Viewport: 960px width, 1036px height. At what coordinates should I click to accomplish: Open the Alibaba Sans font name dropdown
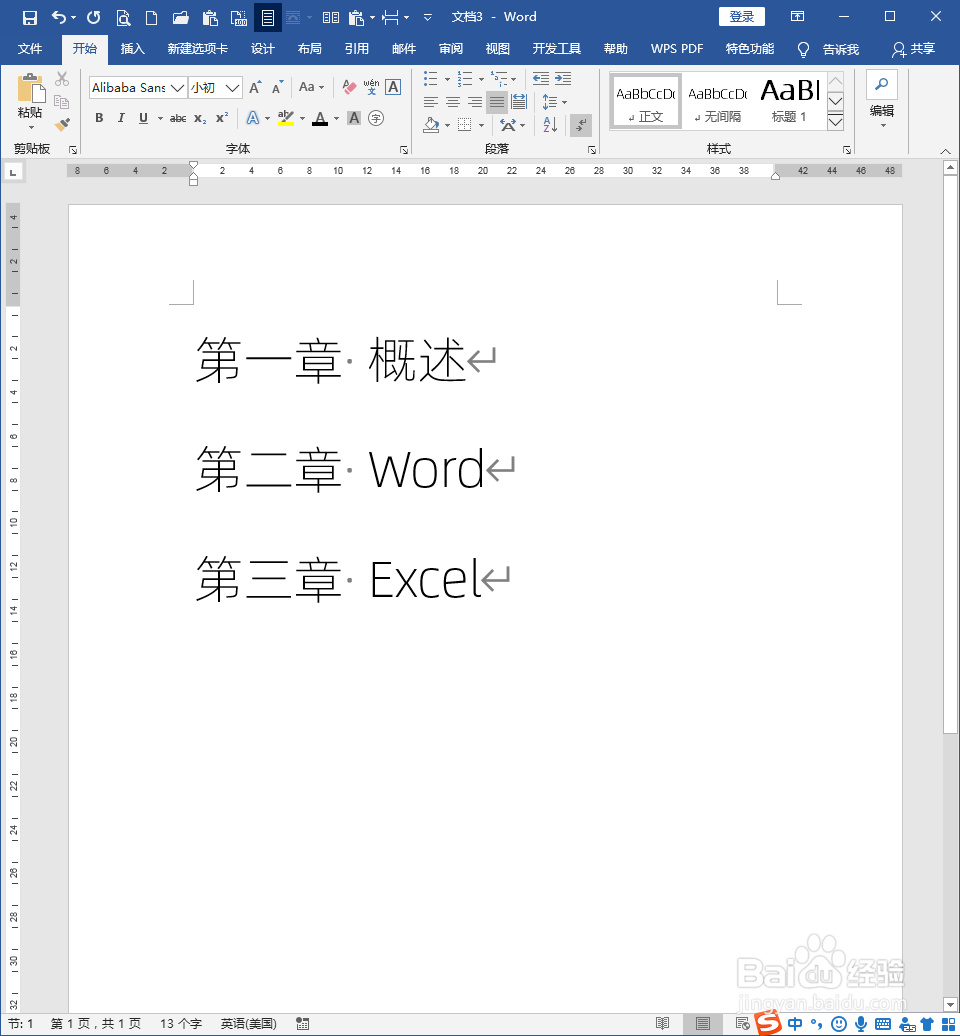point(178,87)
